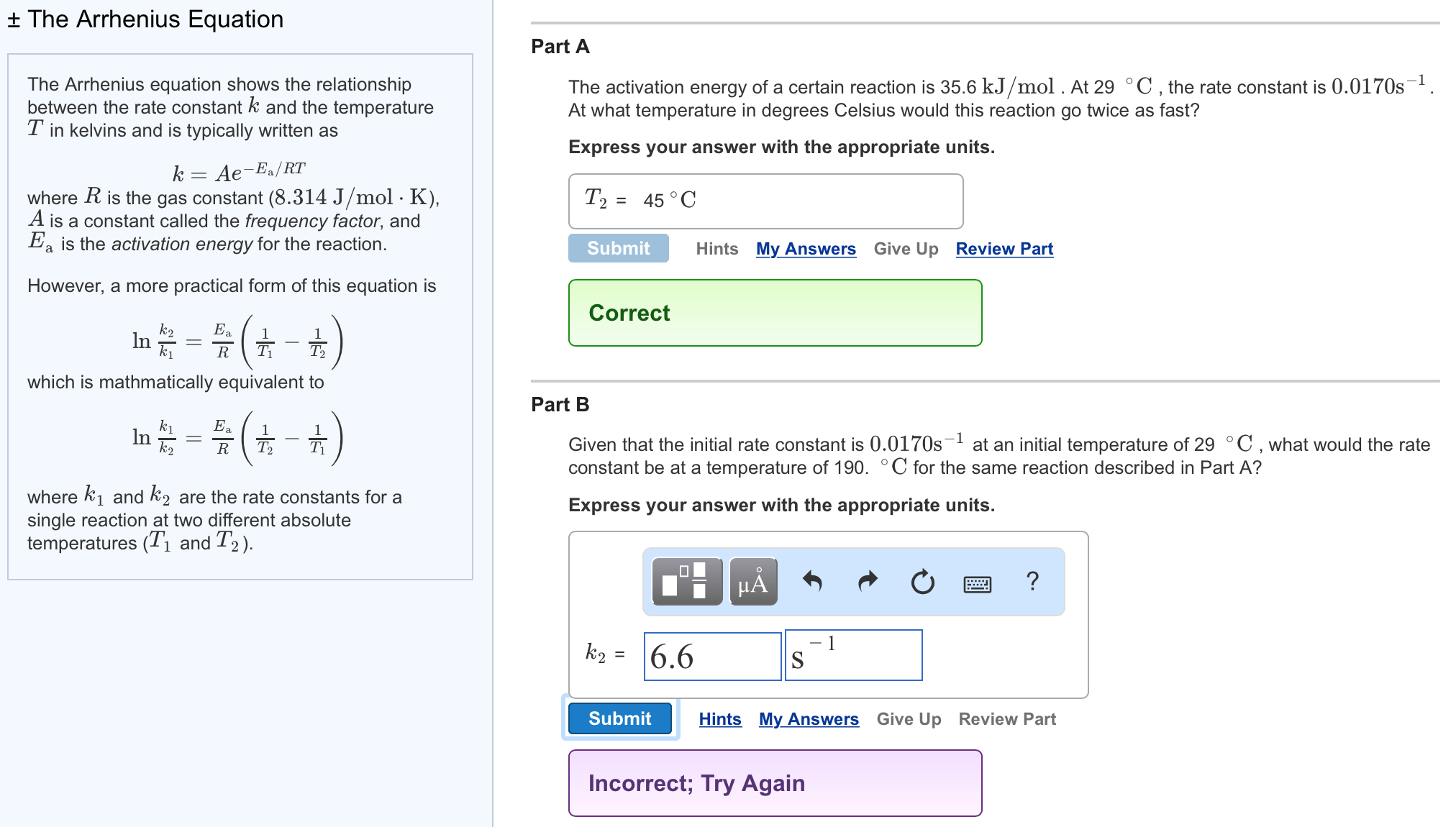Open Hints for Part A

coord(716,249)
